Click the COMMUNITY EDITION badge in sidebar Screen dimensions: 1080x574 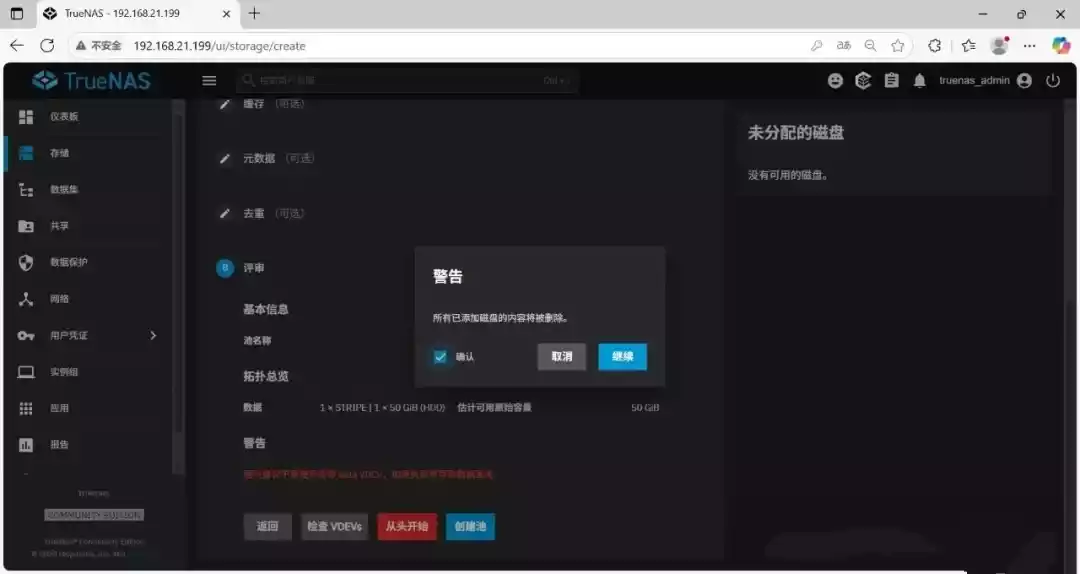94,515
